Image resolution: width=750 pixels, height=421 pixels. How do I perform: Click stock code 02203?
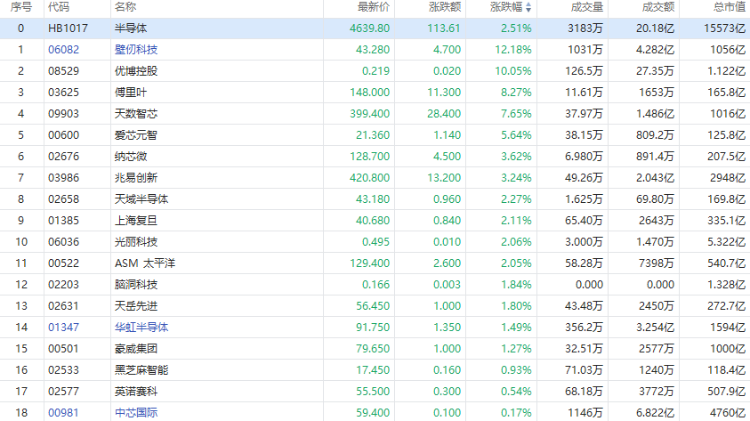(64, 285)
